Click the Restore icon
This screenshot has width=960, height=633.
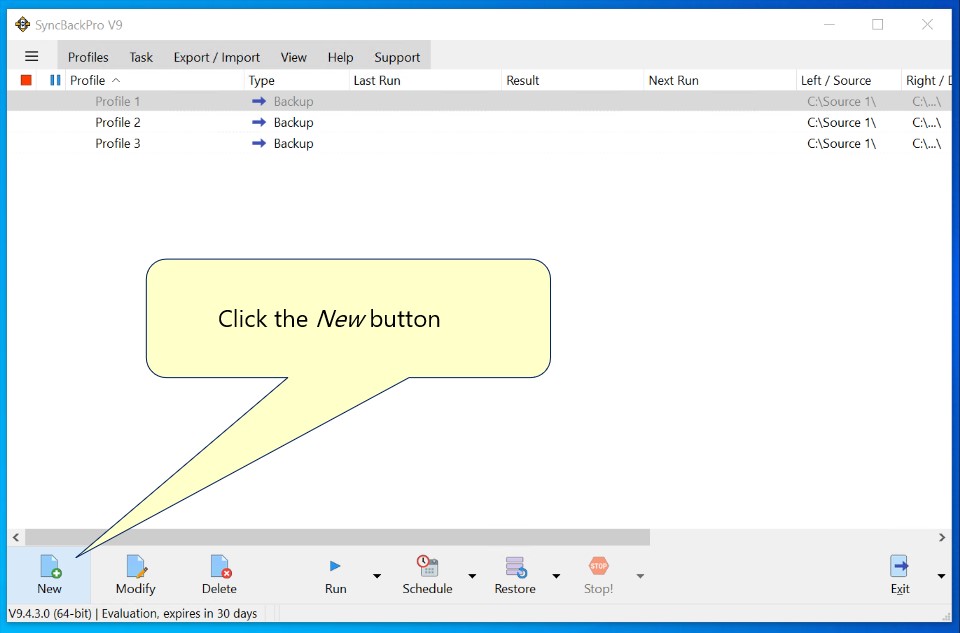point(515,567)
